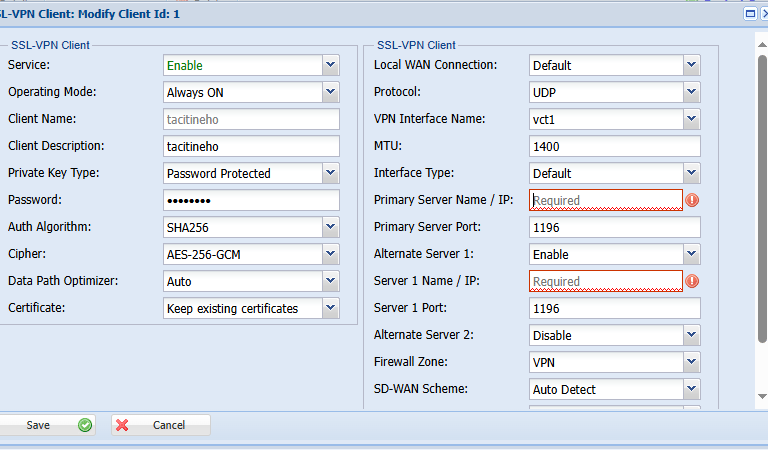Focus the Password field
768x450 pixels.
pos(251,200)
